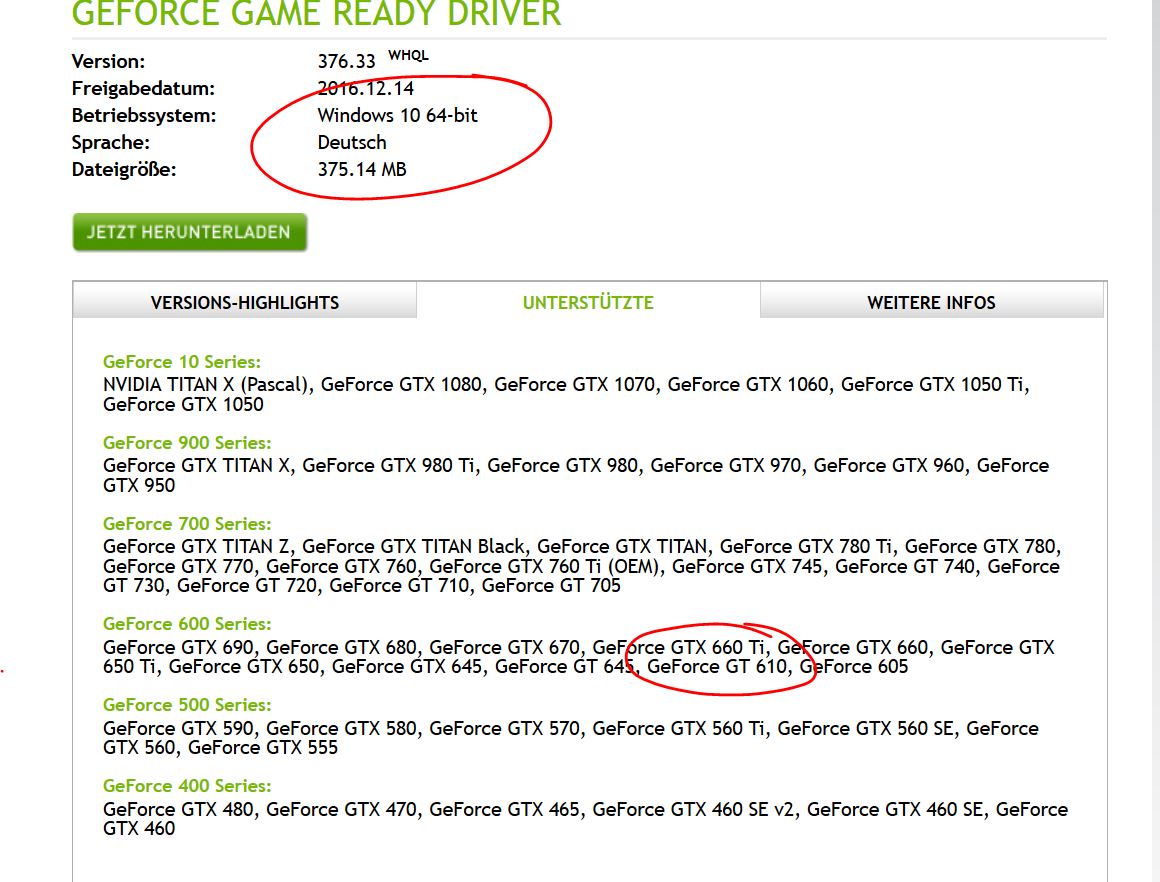Click the Betriebssystem: label
Screen dimensions: 1160x882
(144, 115)
